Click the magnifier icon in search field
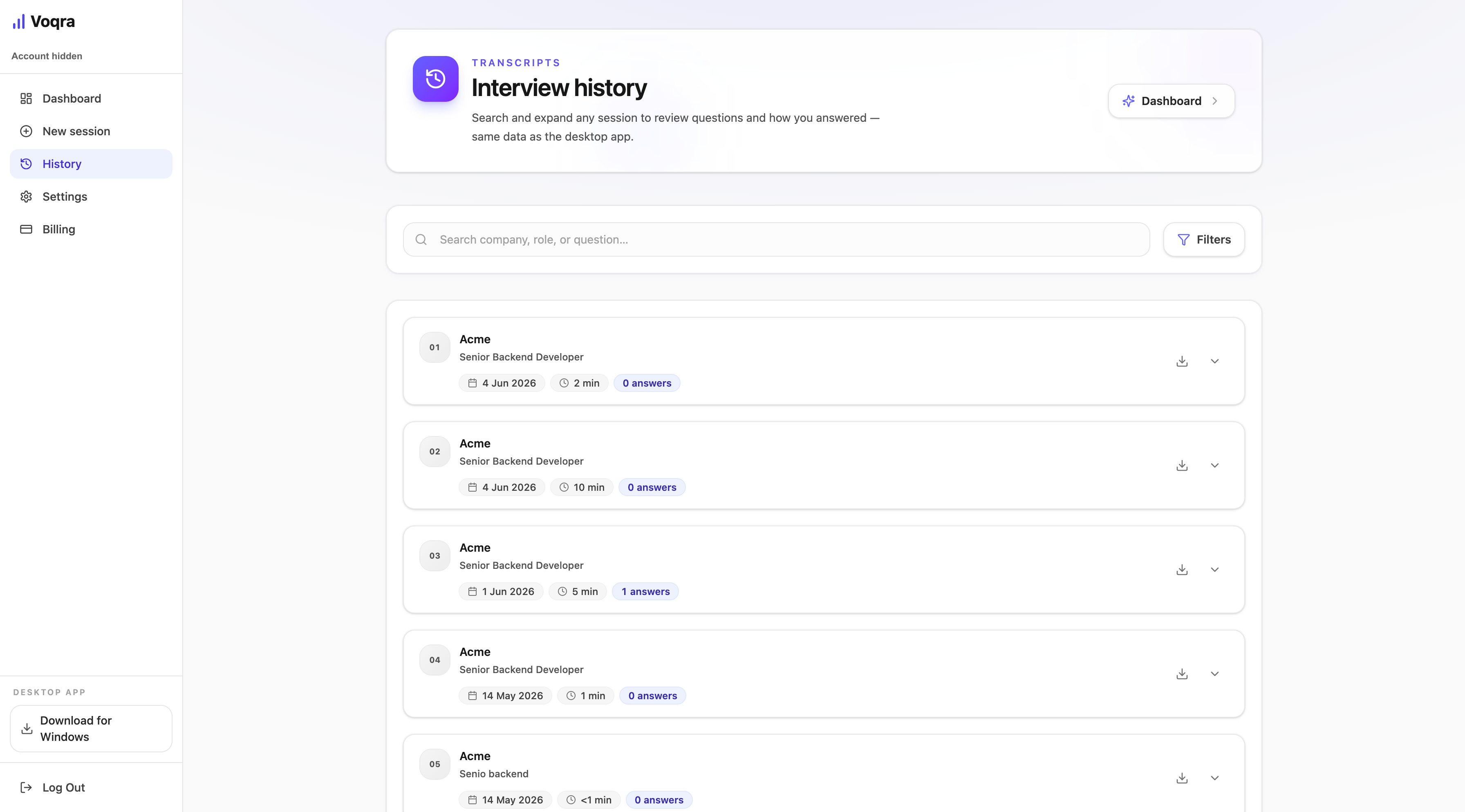Image resolution: width=1465 pixels, height=812 pixels. click(421, 239)
